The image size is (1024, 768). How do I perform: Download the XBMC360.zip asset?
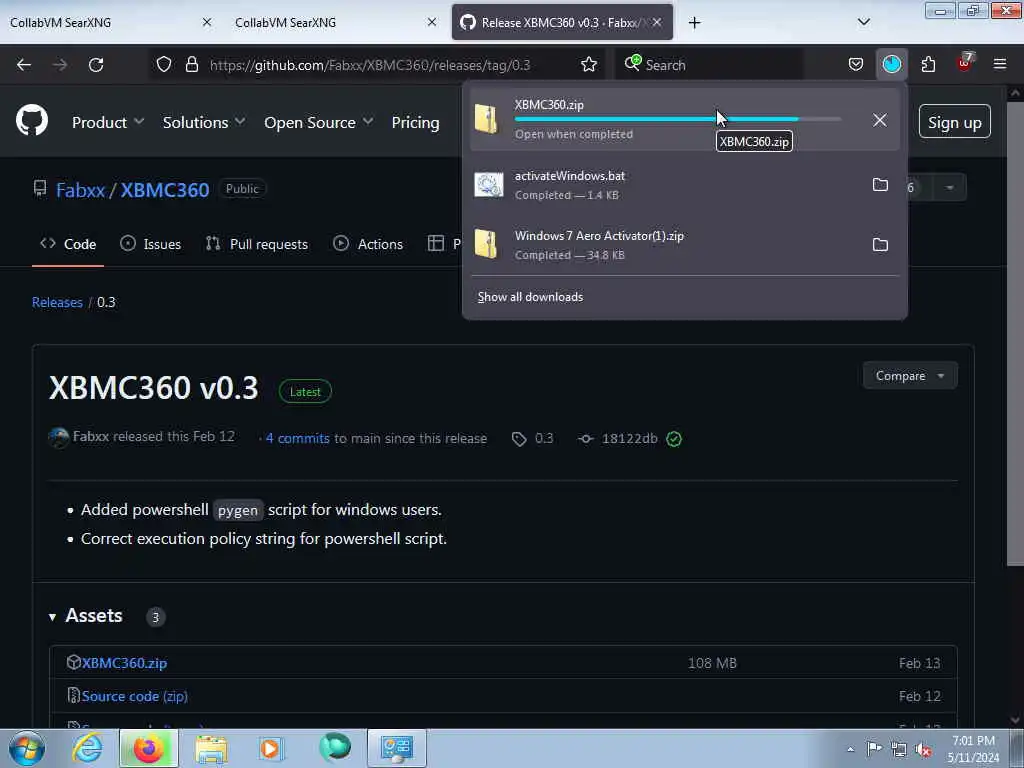click(124, 663)
